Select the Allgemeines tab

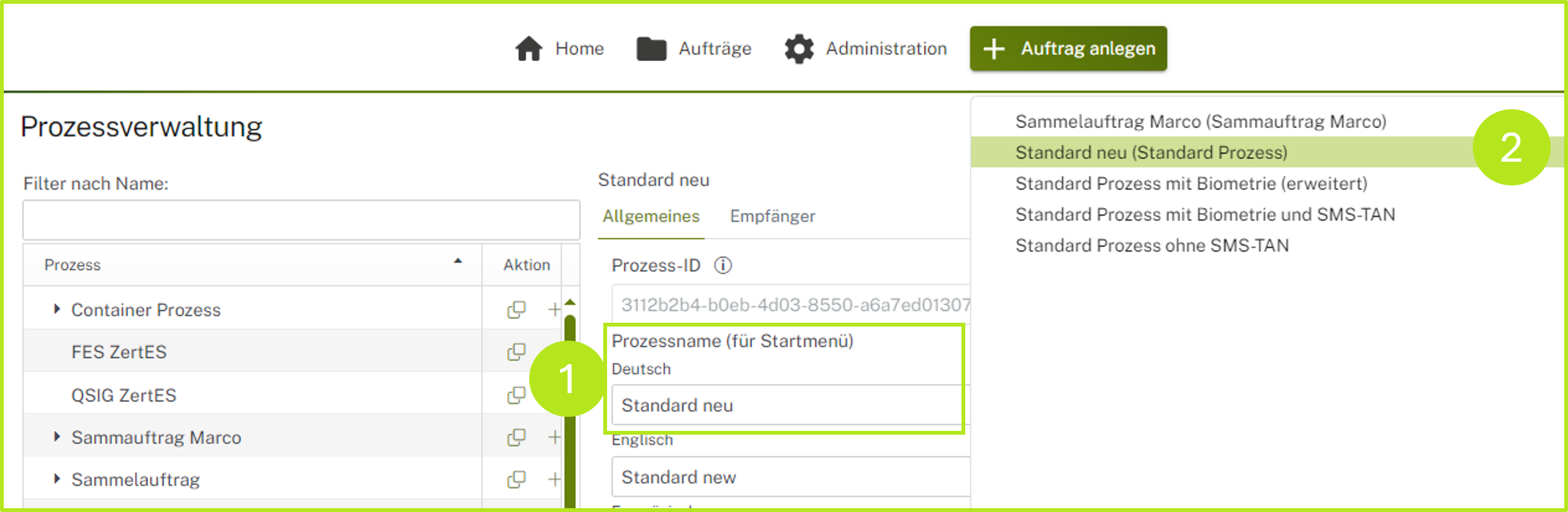point(651,216)
